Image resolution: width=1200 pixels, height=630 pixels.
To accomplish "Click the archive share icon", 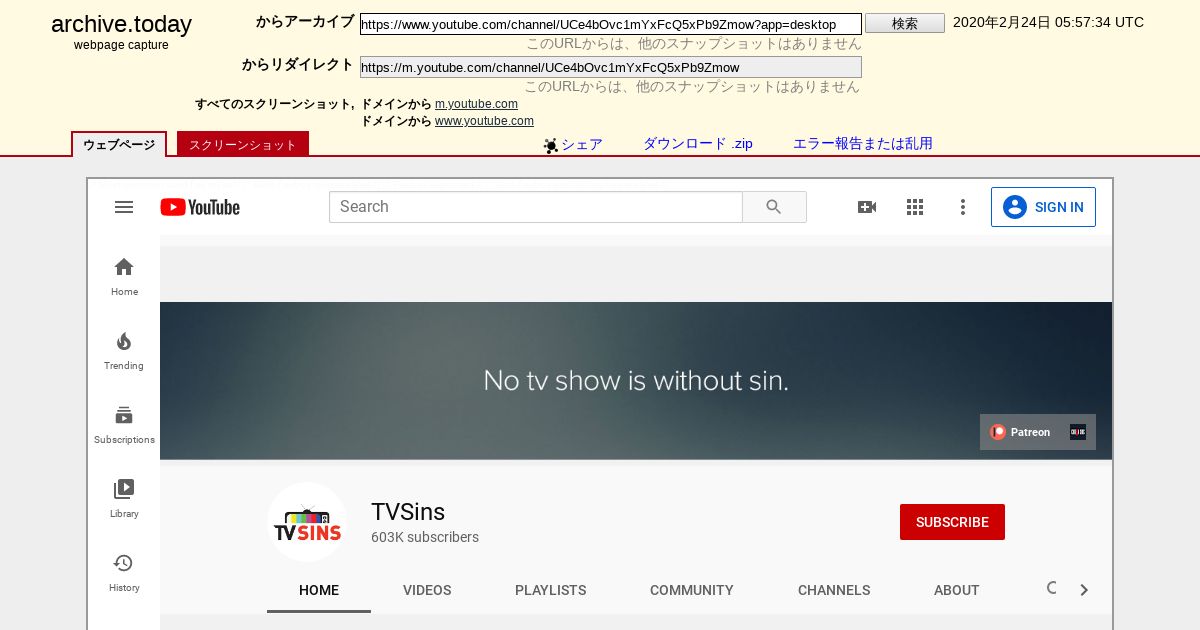I will (x=550, y=146).
